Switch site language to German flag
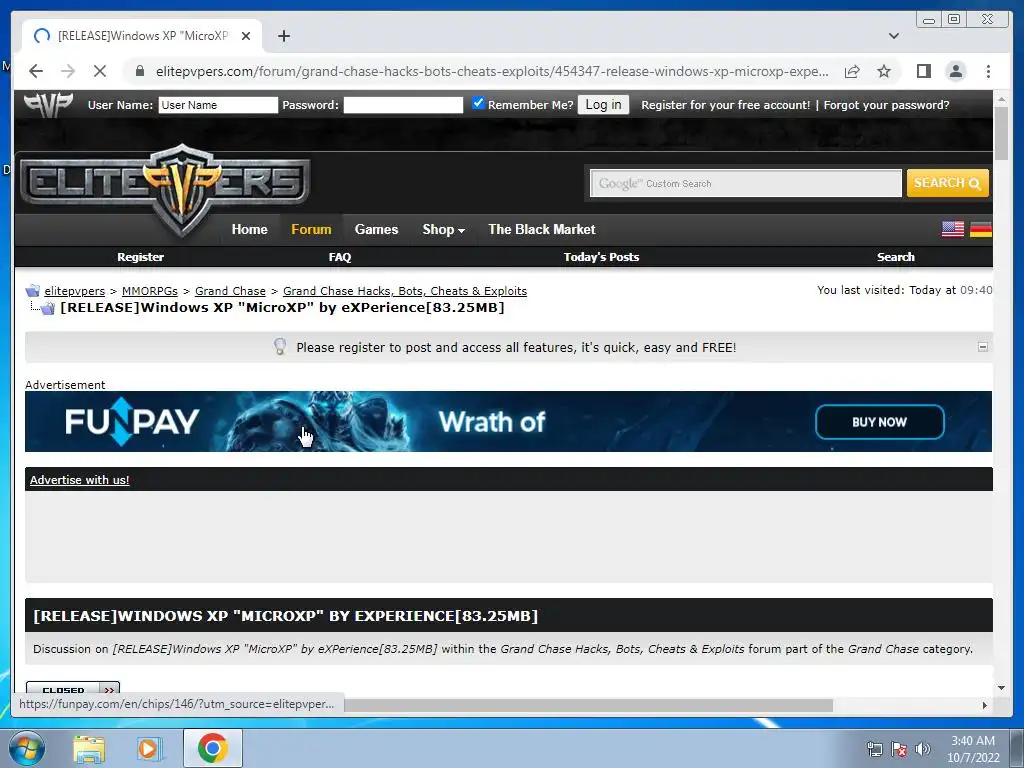The image size is (1024, 768). (981, 229)
